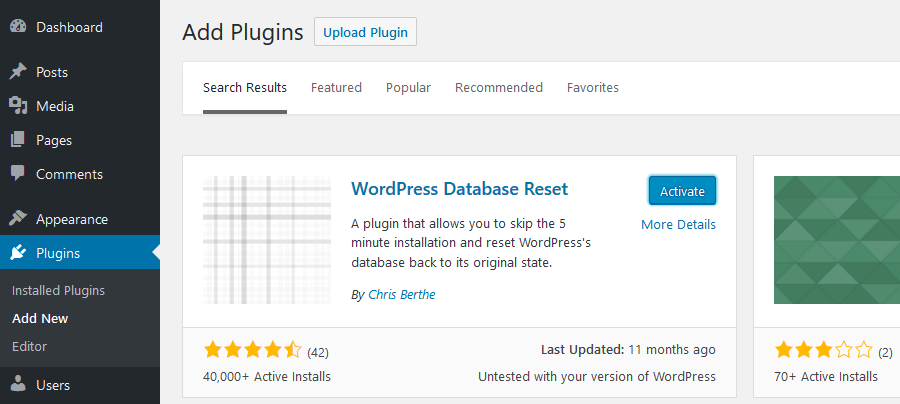
Task: Click the Comments speech bubble icon
Action: click(18, 174)
